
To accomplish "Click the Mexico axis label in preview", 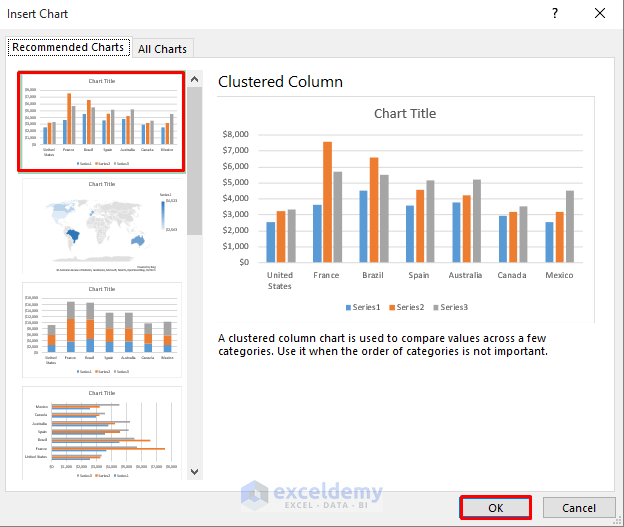I will point(559,275).
